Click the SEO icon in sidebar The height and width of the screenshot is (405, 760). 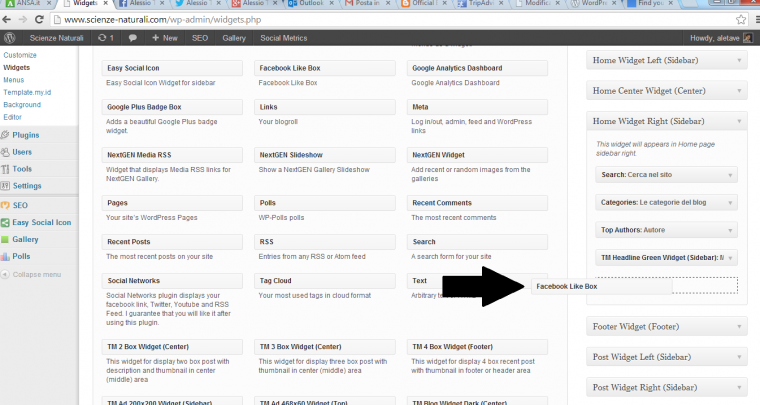coord(5,205)
